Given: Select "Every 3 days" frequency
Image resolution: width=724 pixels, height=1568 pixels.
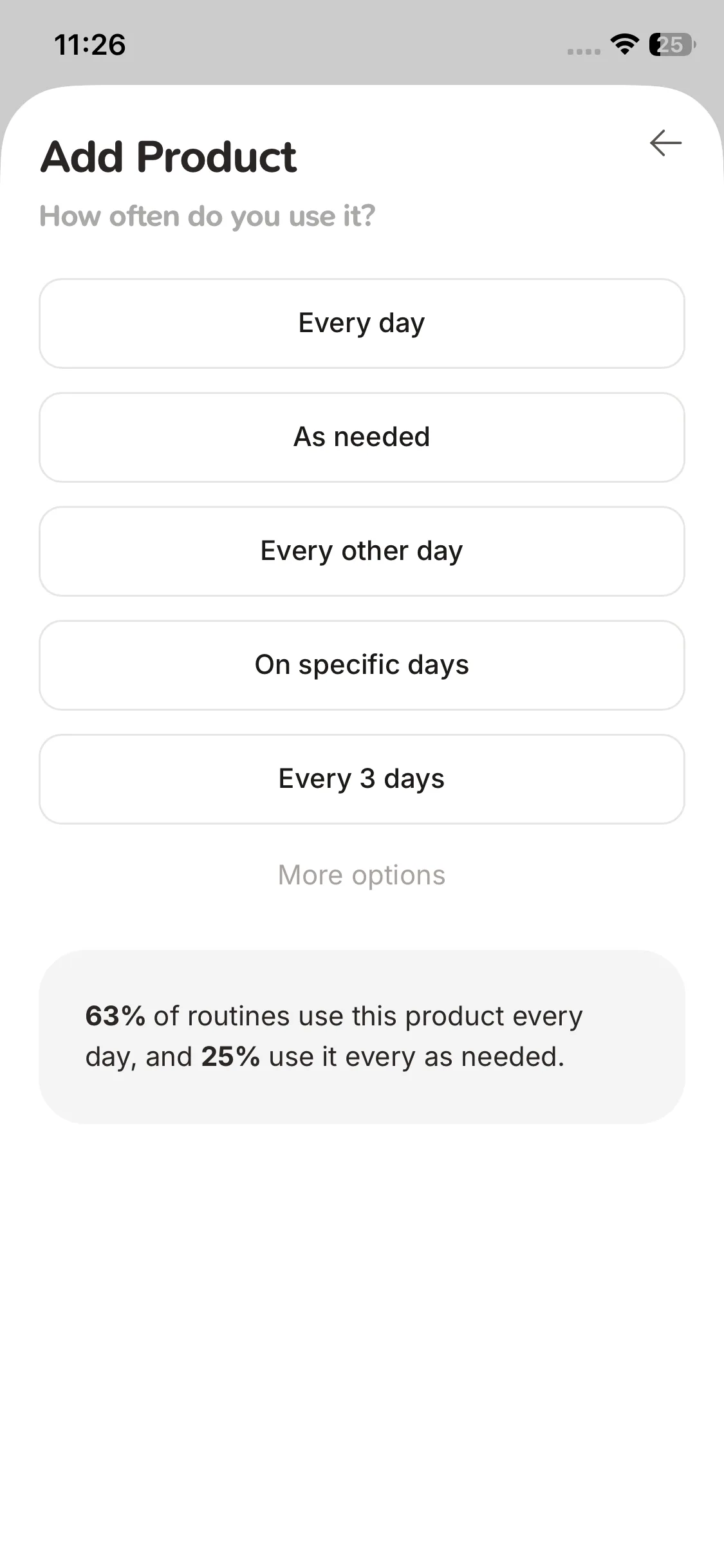Looking at the screenshot, I should [x=362, y=779].
